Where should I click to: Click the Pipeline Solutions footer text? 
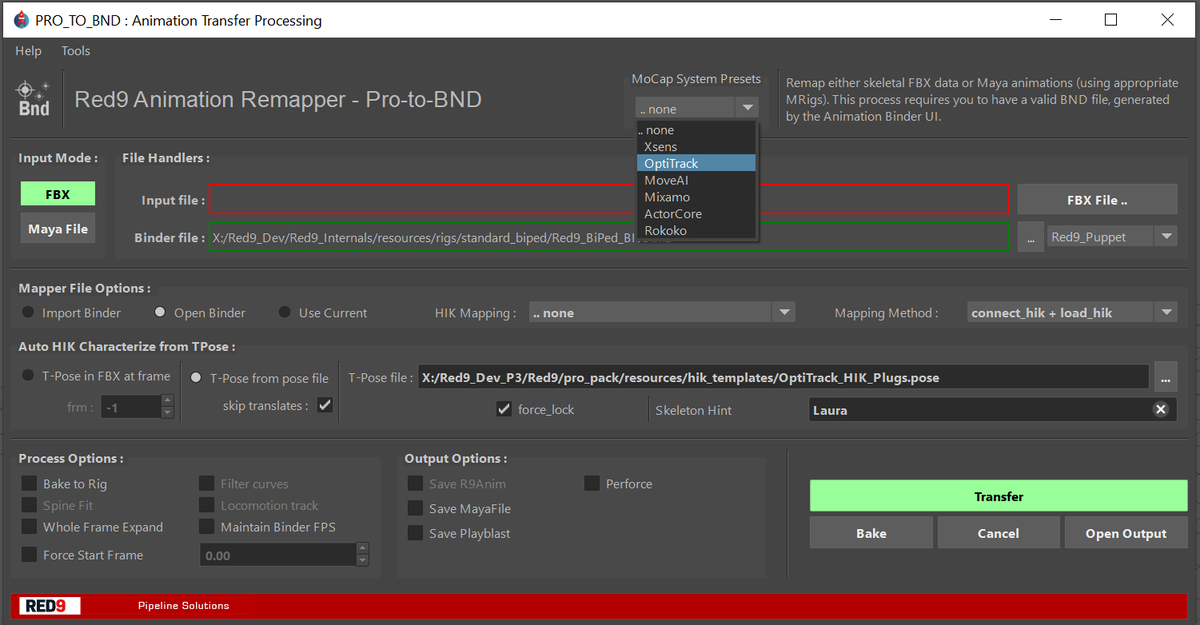coord(183,606)
